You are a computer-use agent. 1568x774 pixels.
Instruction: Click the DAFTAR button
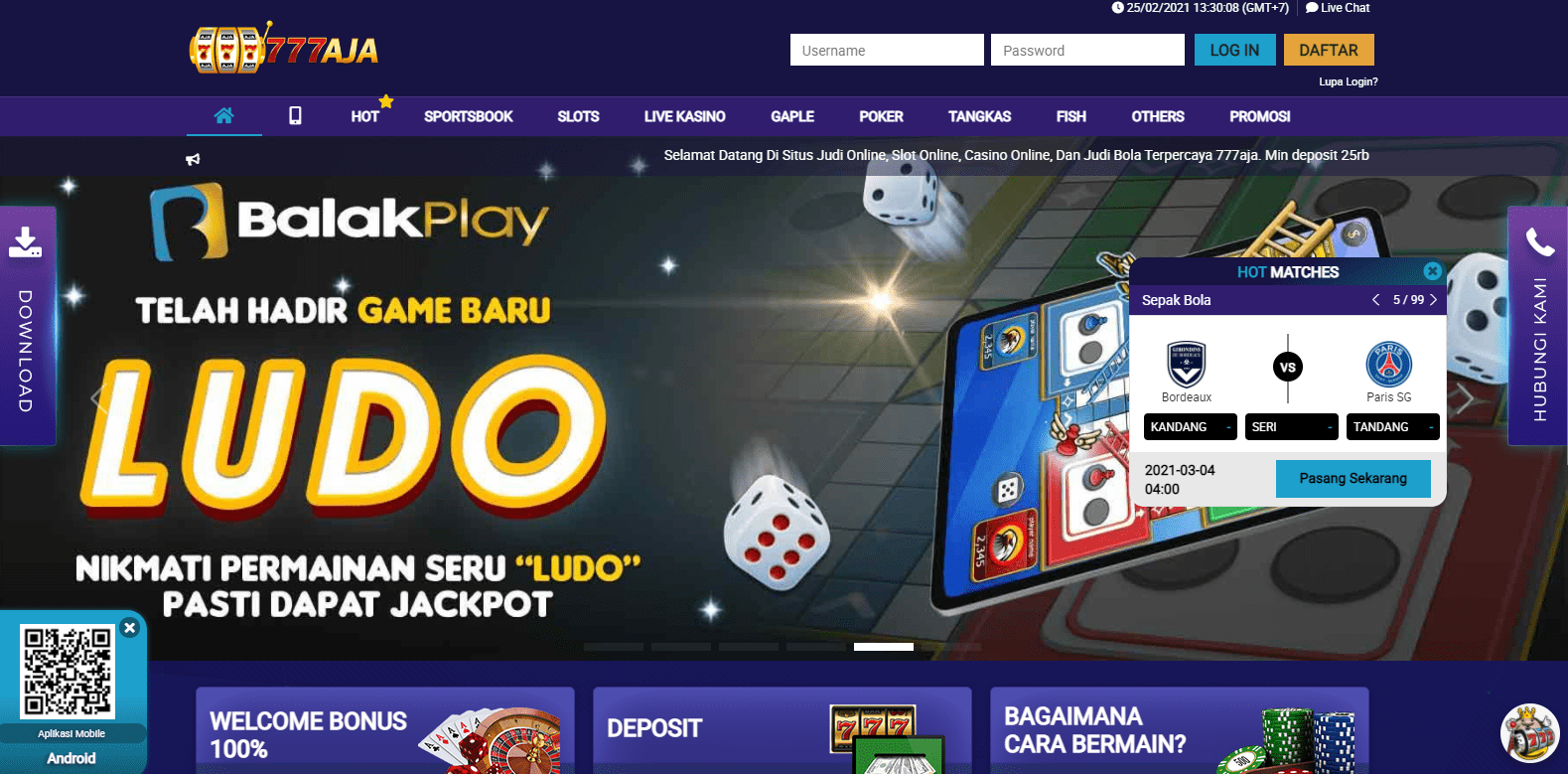pos(1329,50)
